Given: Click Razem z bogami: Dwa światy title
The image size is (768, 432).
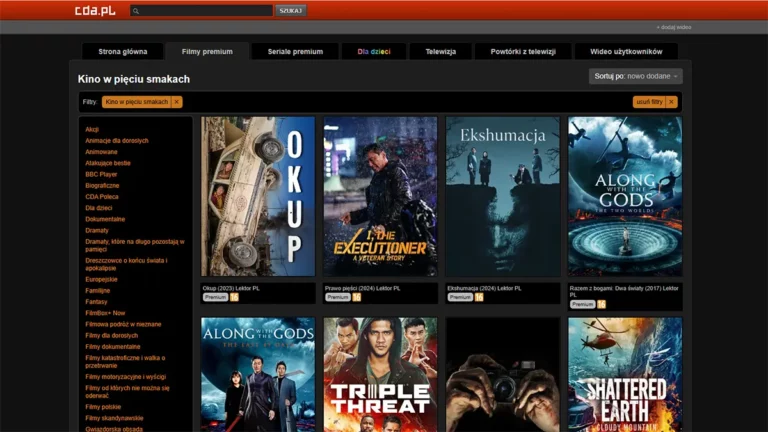Looking at the screenshot, I should click(624, 291).
